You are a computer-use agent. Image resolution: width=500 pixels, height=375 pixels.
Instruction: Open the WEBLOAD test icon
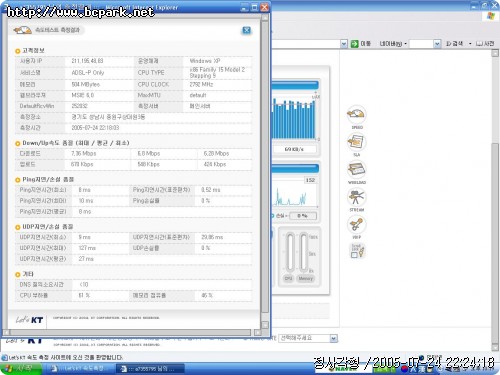356,169
